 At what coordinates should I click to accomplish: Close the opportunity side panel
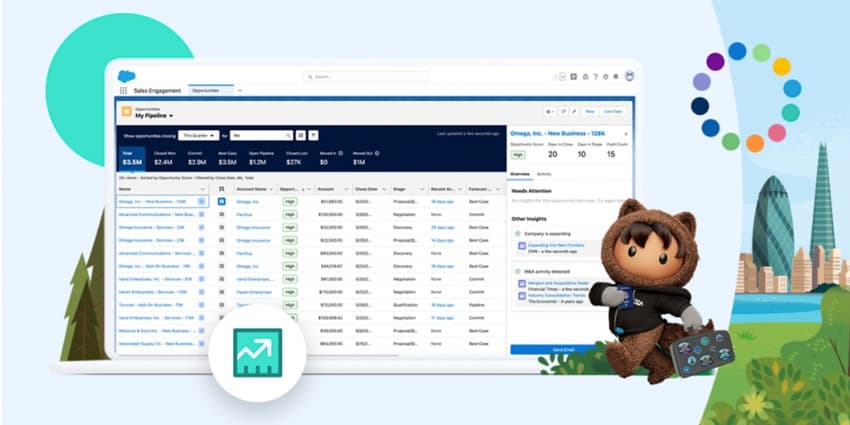coord(626,133)
